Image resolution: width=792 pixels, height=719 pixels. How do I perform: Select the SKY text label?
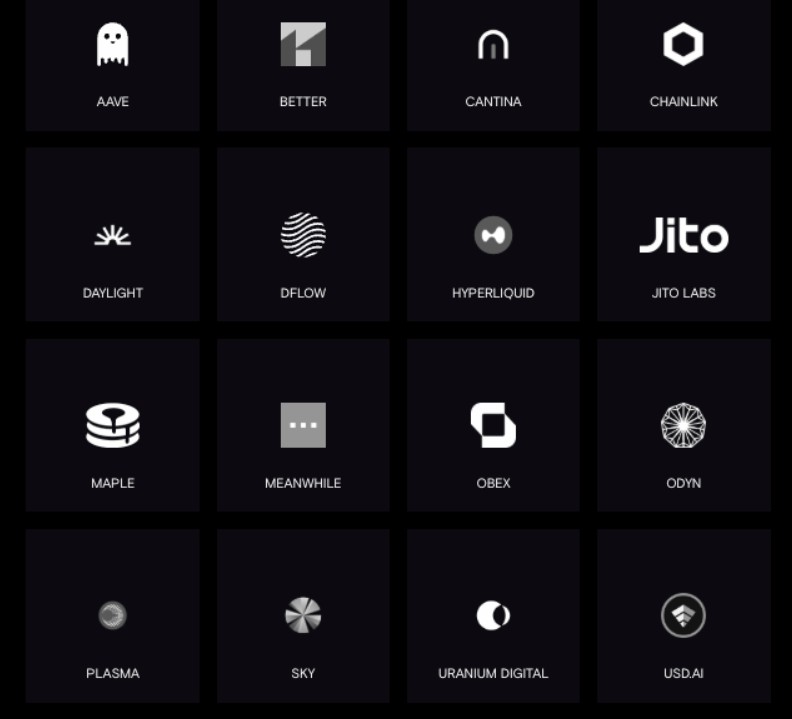[303, 673]
